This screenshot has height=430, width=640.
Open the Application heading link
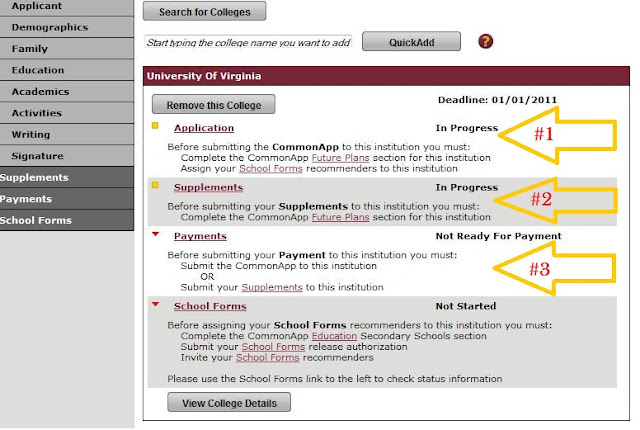(x=204, y=128)
